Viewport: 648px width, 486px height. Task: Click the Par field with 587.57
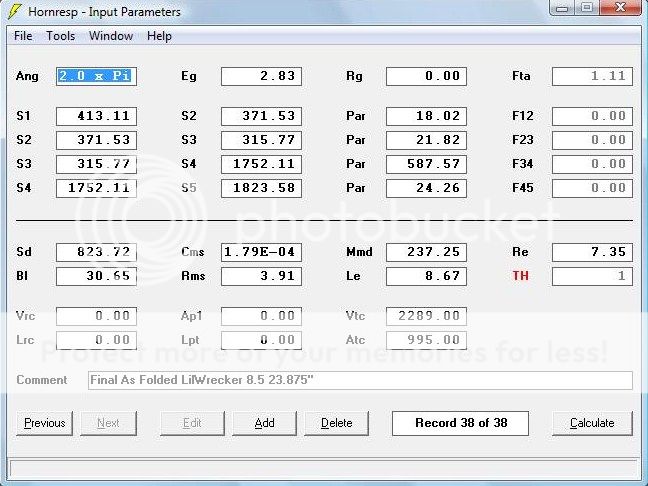pyautogui.click(x=426, y=164)
